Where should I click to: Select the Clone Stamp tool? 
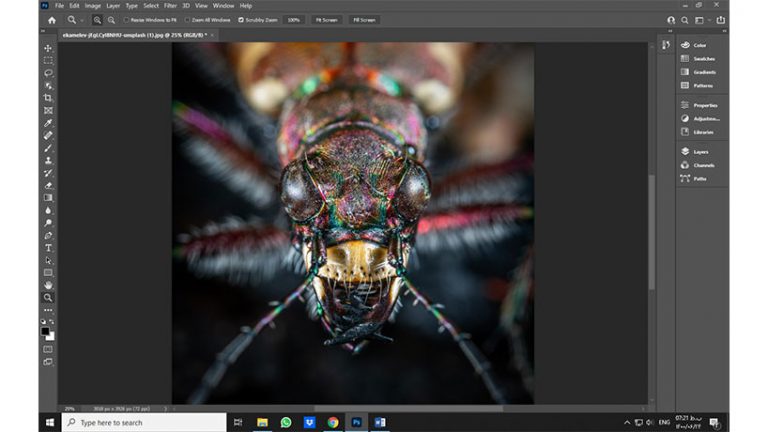tap(48, 161)
